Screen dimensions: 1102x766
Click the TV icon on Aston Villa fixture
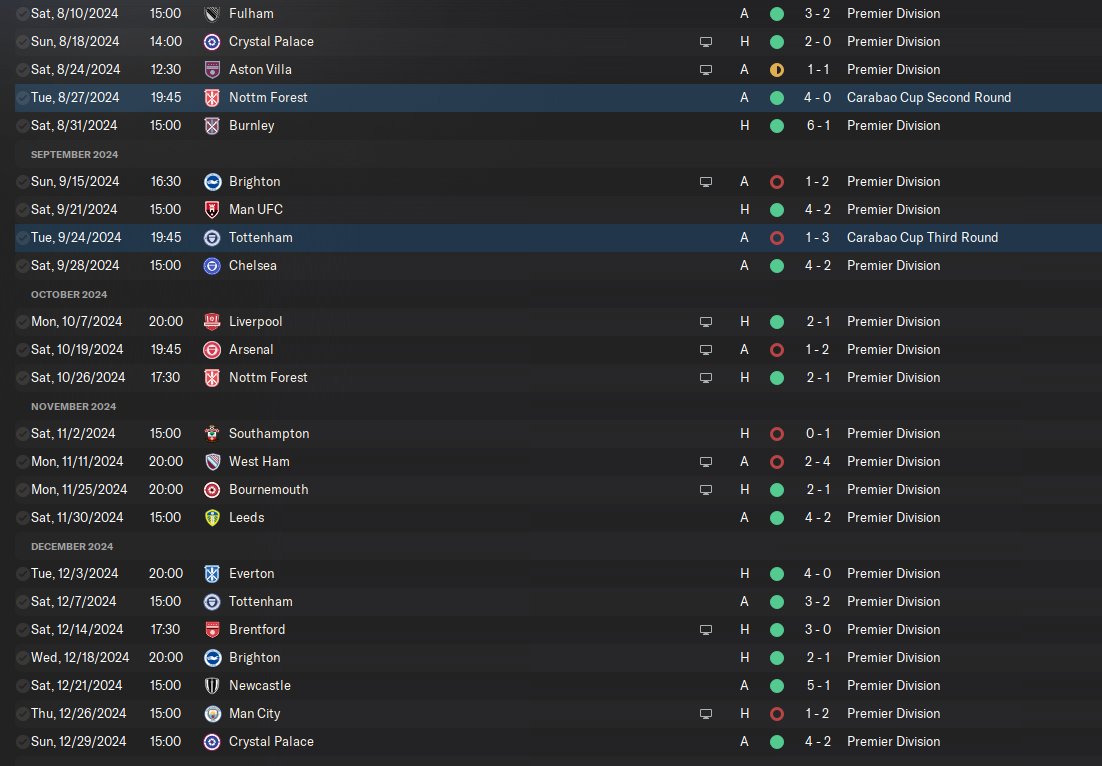(706, 70)
